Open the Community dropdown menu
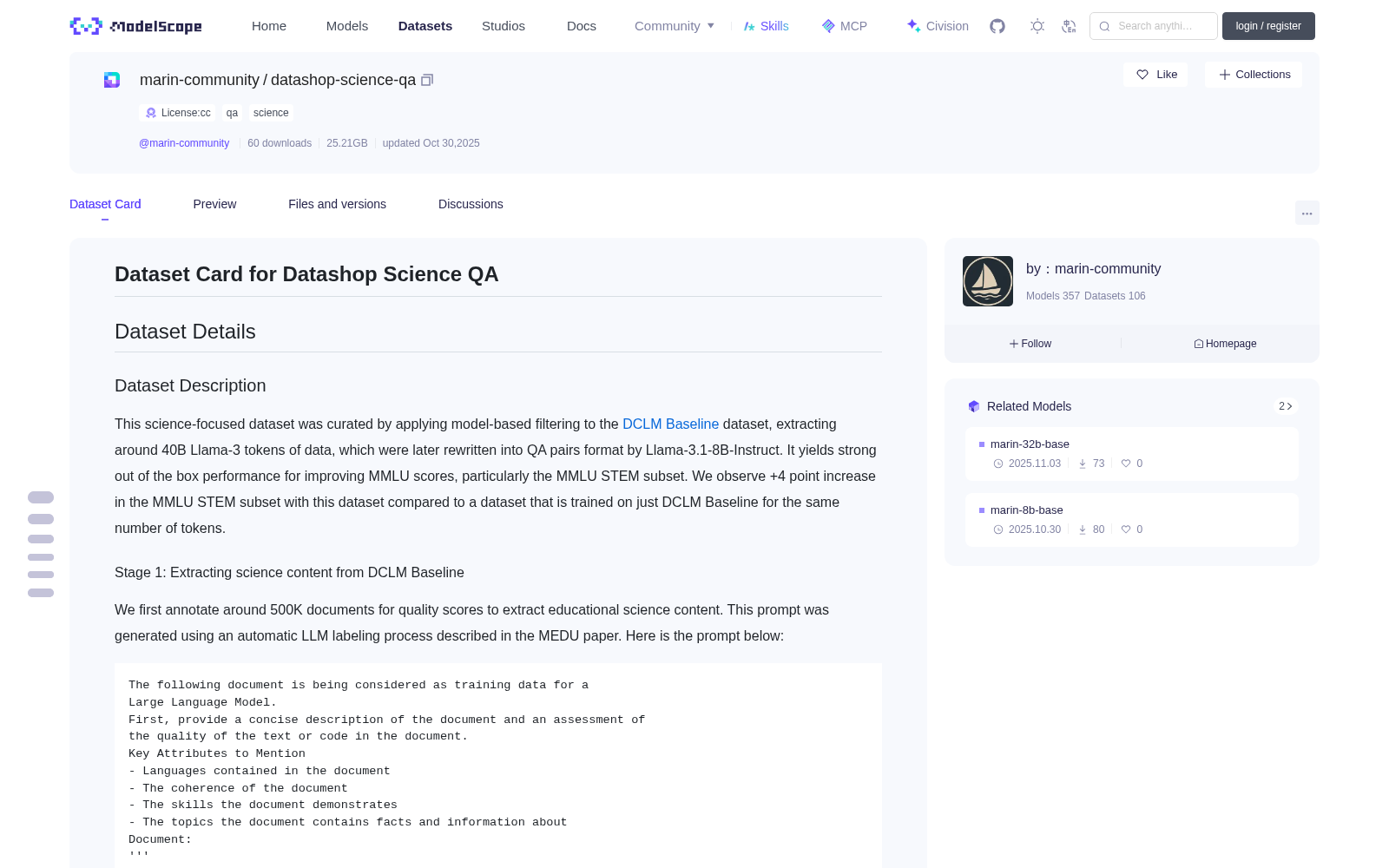The image size is (1389, 868). pos(675,26)
